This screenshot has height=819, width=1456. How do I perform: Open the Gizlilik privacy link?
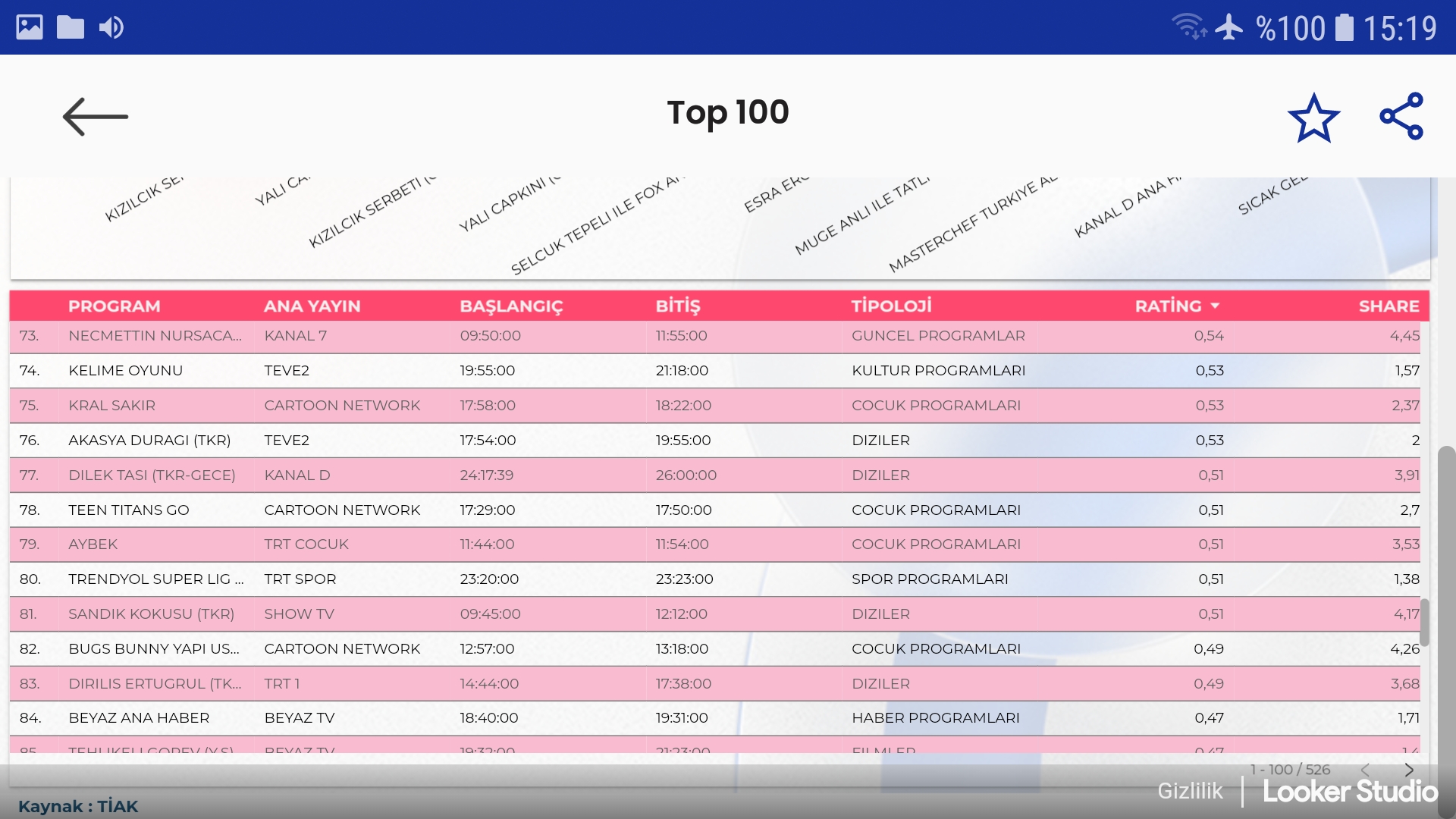(1190, 791)
